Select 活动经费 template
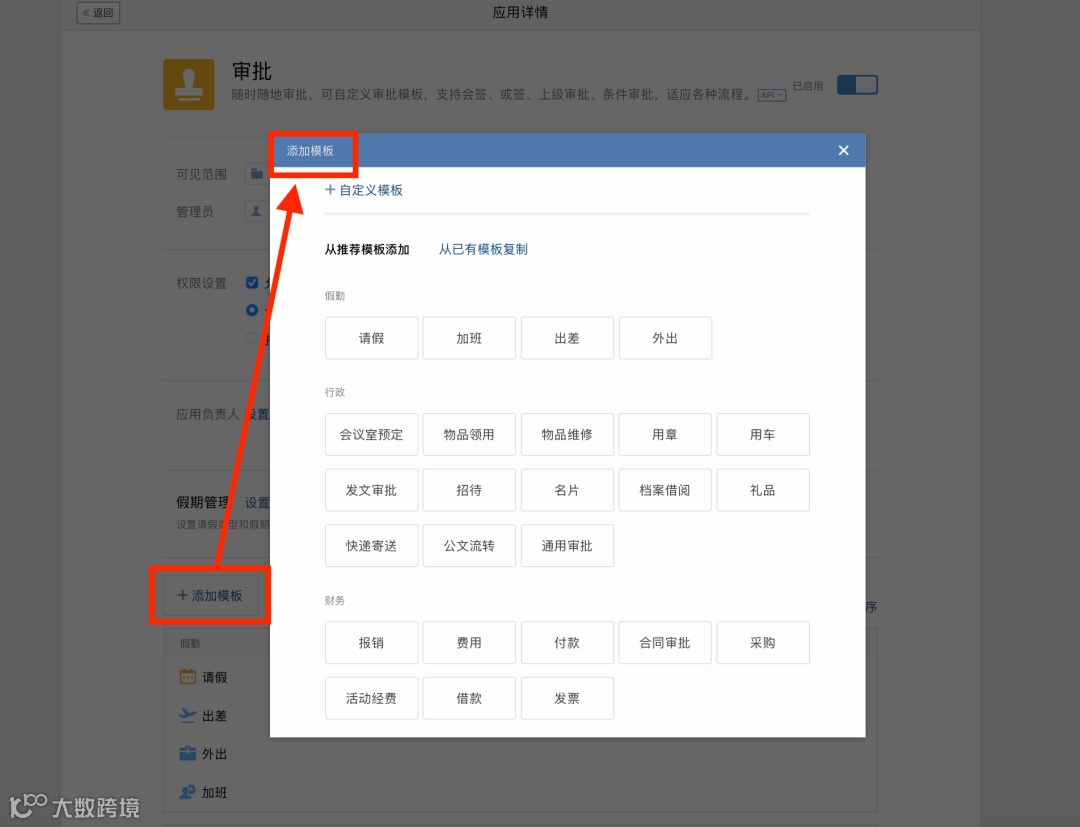Viewport: 1080px width, 827px height. pos(371,698)
